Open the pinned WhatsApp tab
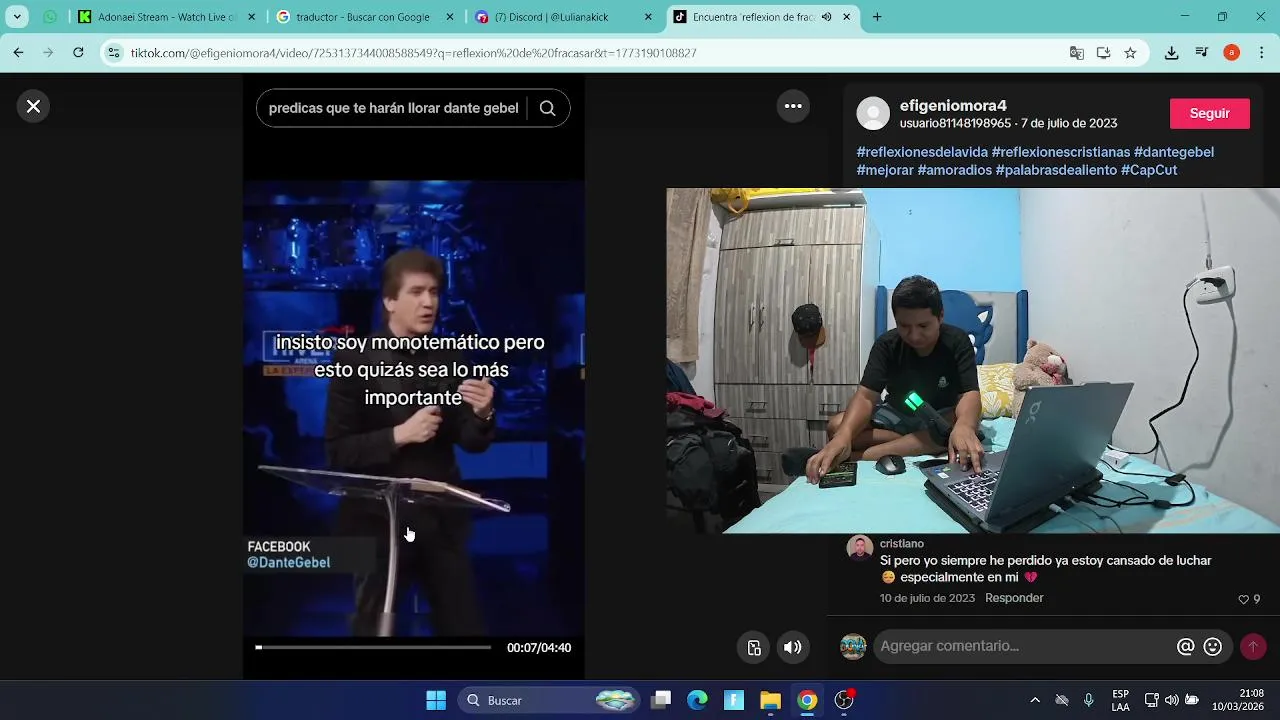Screen dimensions: 1280x720 50,17
